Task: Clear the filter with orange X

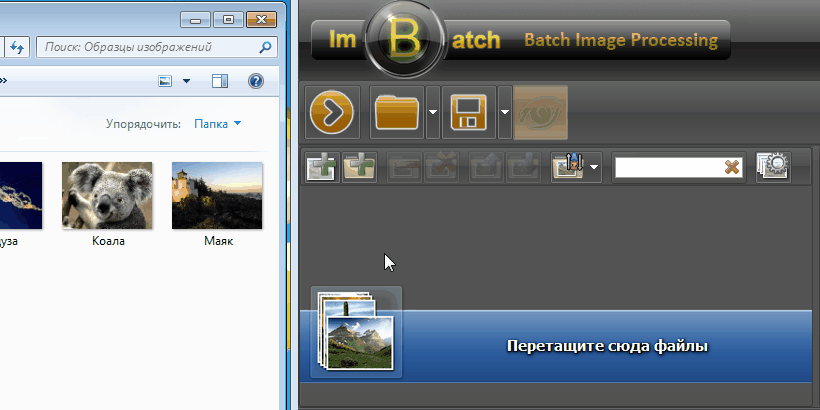Action: pos(732,167)
